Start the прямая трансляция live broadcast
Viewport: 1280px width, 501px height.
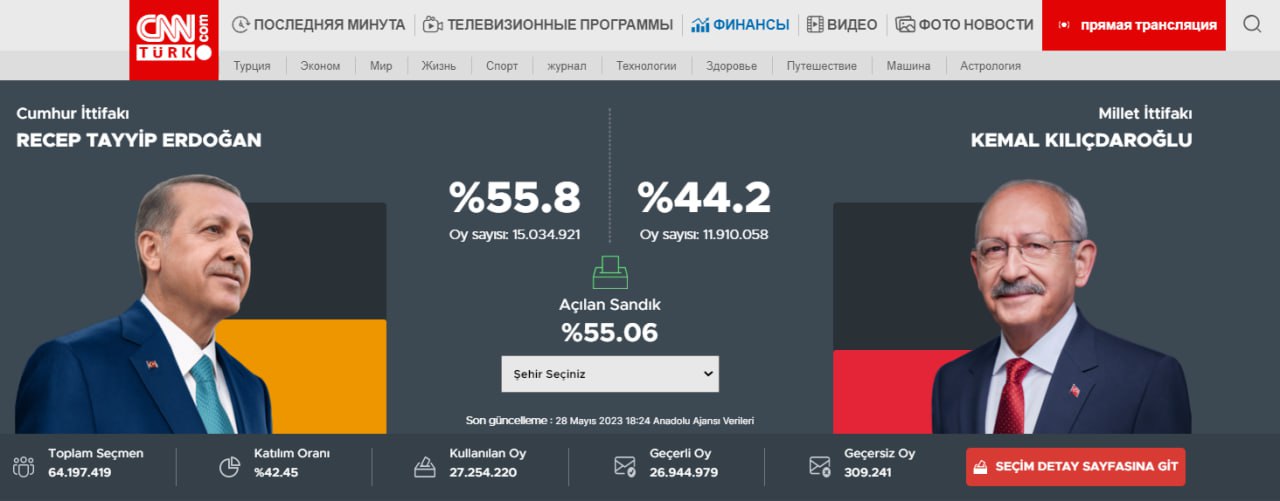point(1136,25)
